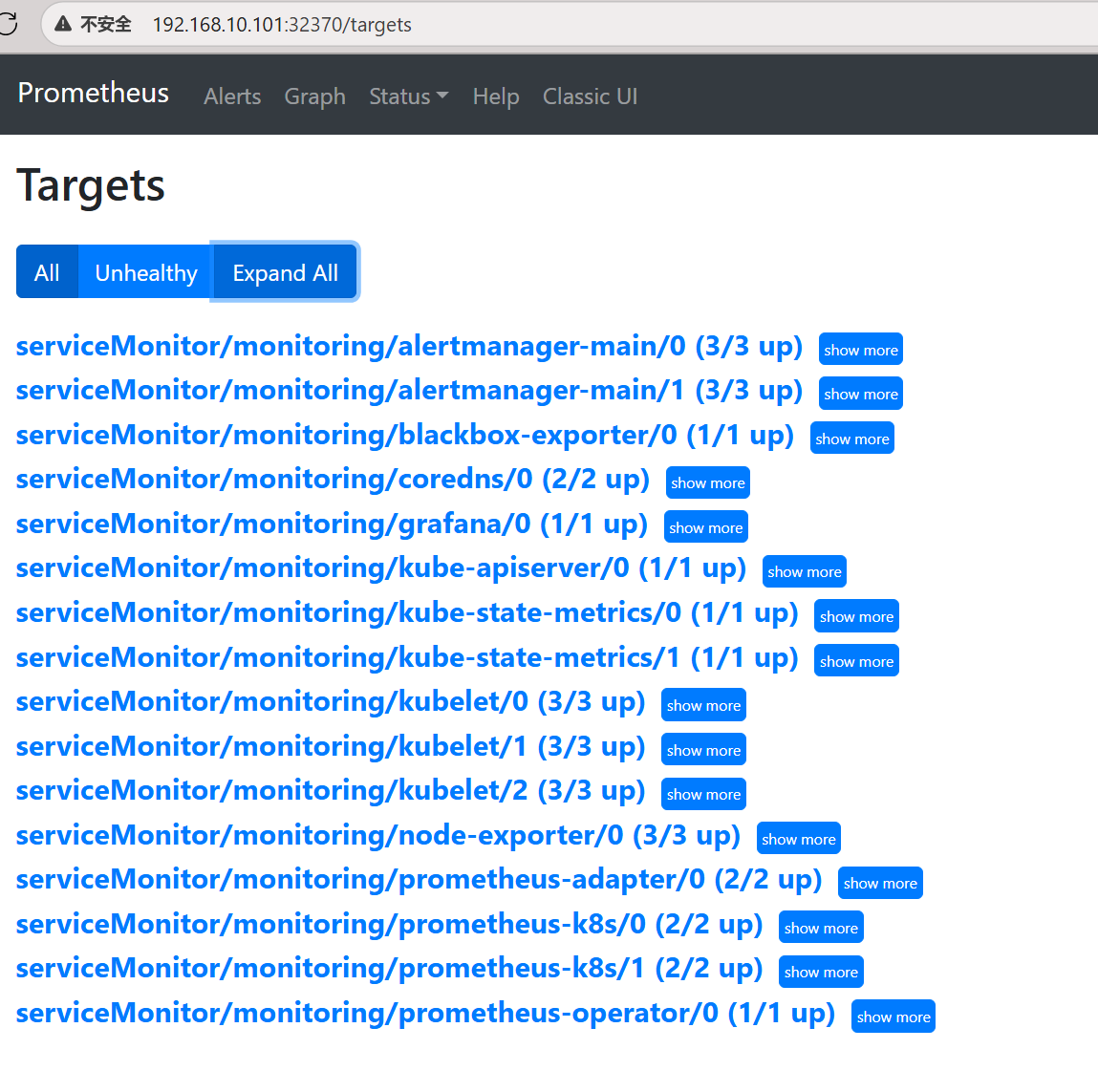
Task: Show more for grafana/0
Action: 706,527
